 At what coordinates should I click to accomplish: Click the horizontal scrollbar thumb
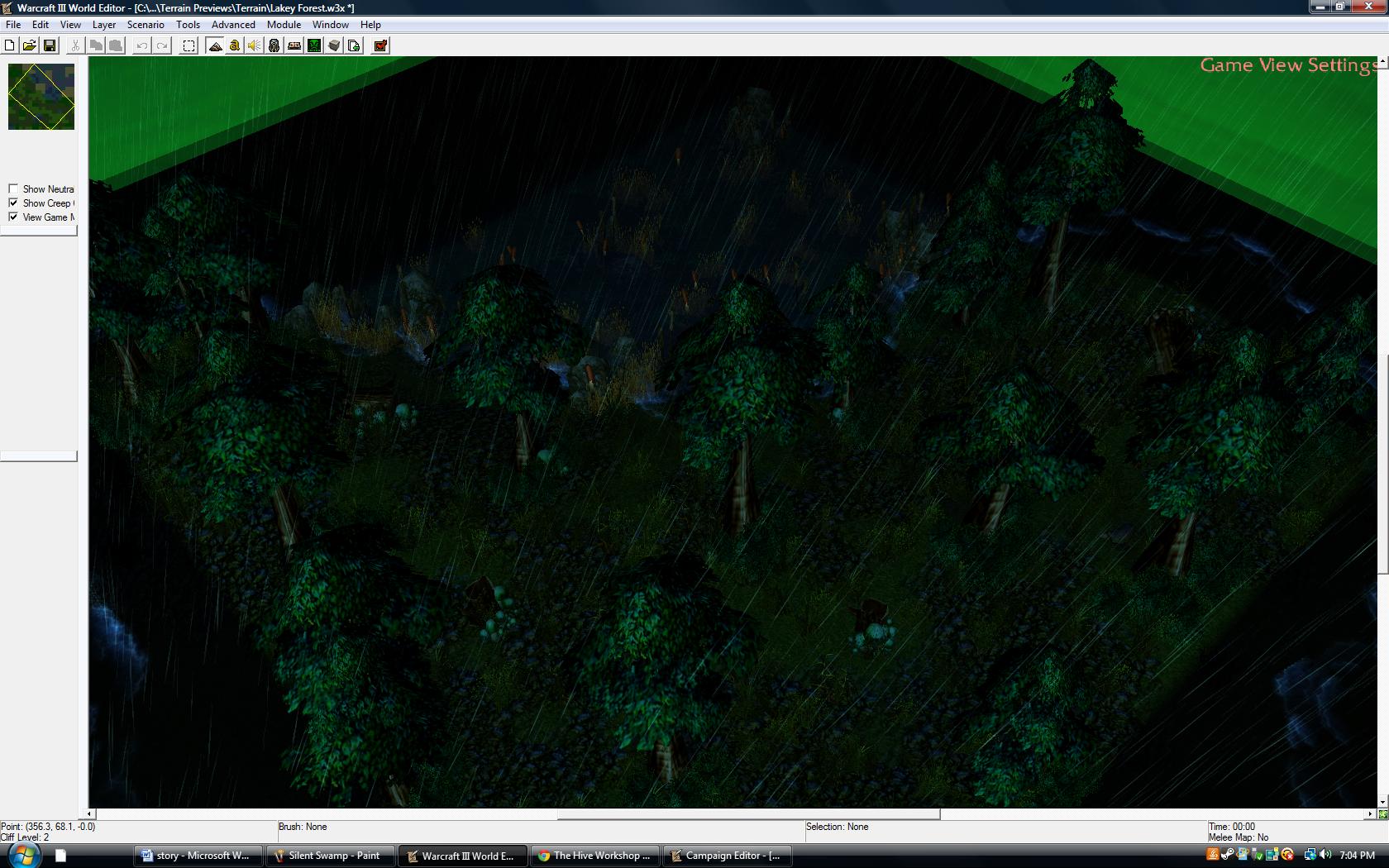748,814
